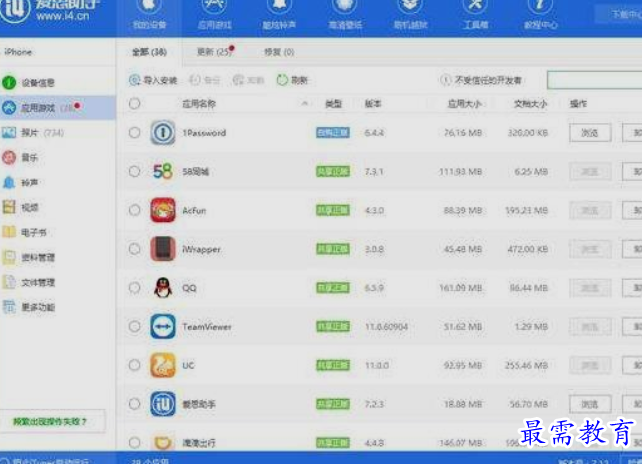The image size is (642, 464).
Task: Select the iWrapper row checkbox
Action: pos(134,249)
